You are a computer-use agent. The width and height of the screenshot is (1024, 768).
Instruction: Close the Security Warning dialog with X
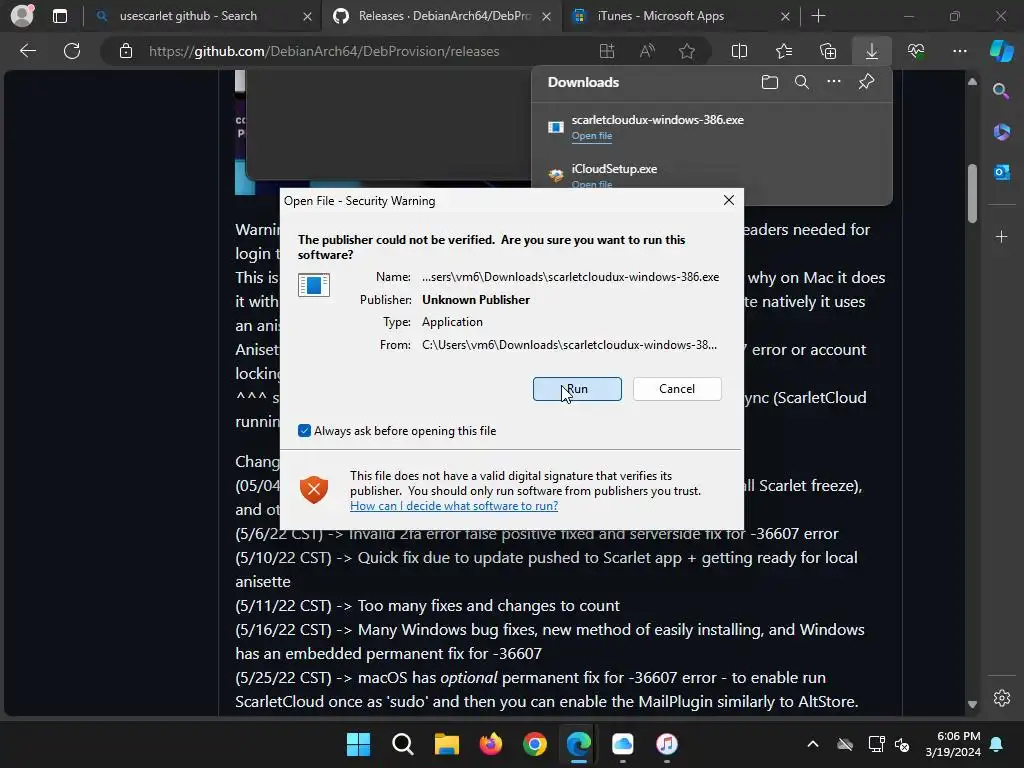[x=729, y=200]
